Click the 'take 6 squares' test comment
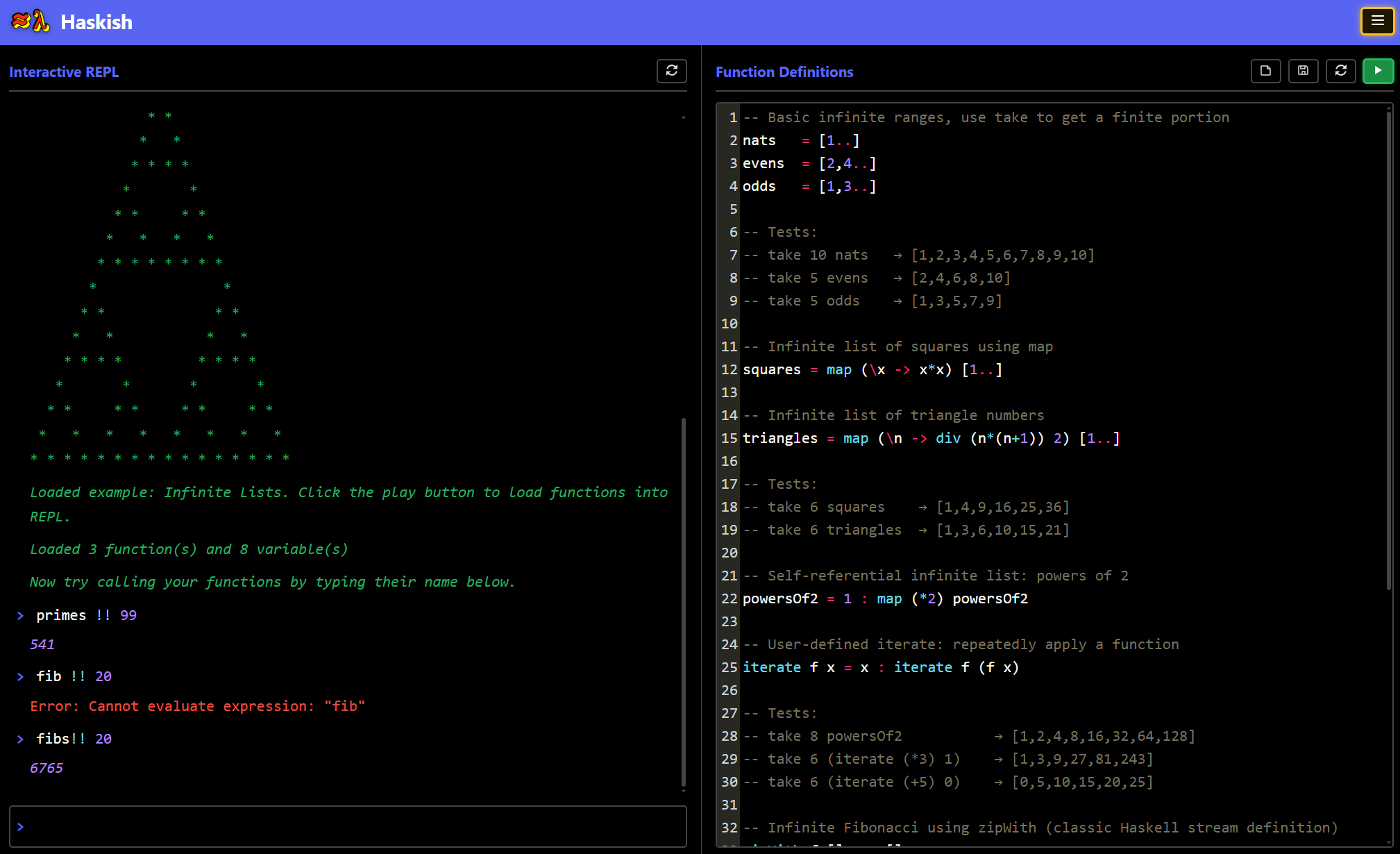 906,507
